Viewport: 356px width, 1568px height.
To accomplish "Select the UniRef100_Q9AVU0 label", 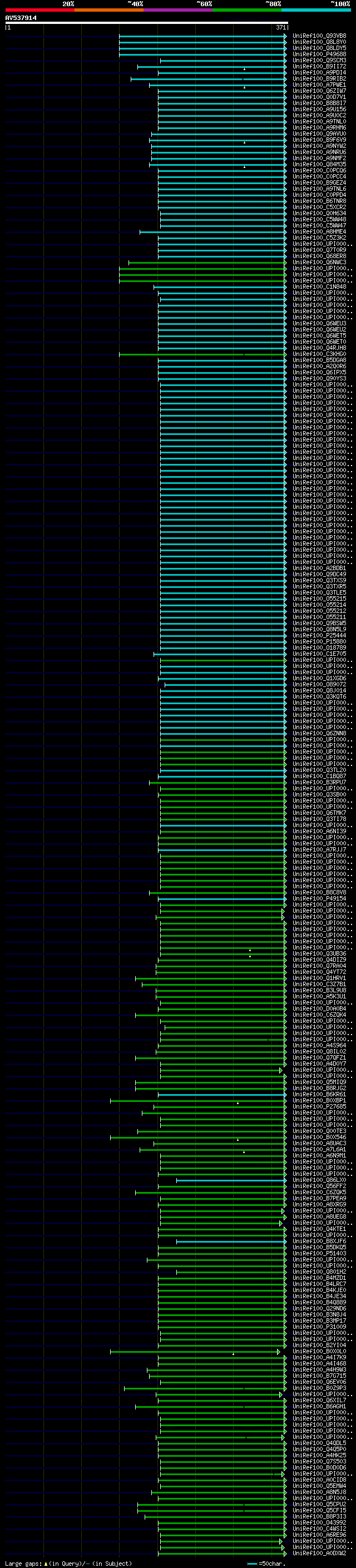I will 319,134.
